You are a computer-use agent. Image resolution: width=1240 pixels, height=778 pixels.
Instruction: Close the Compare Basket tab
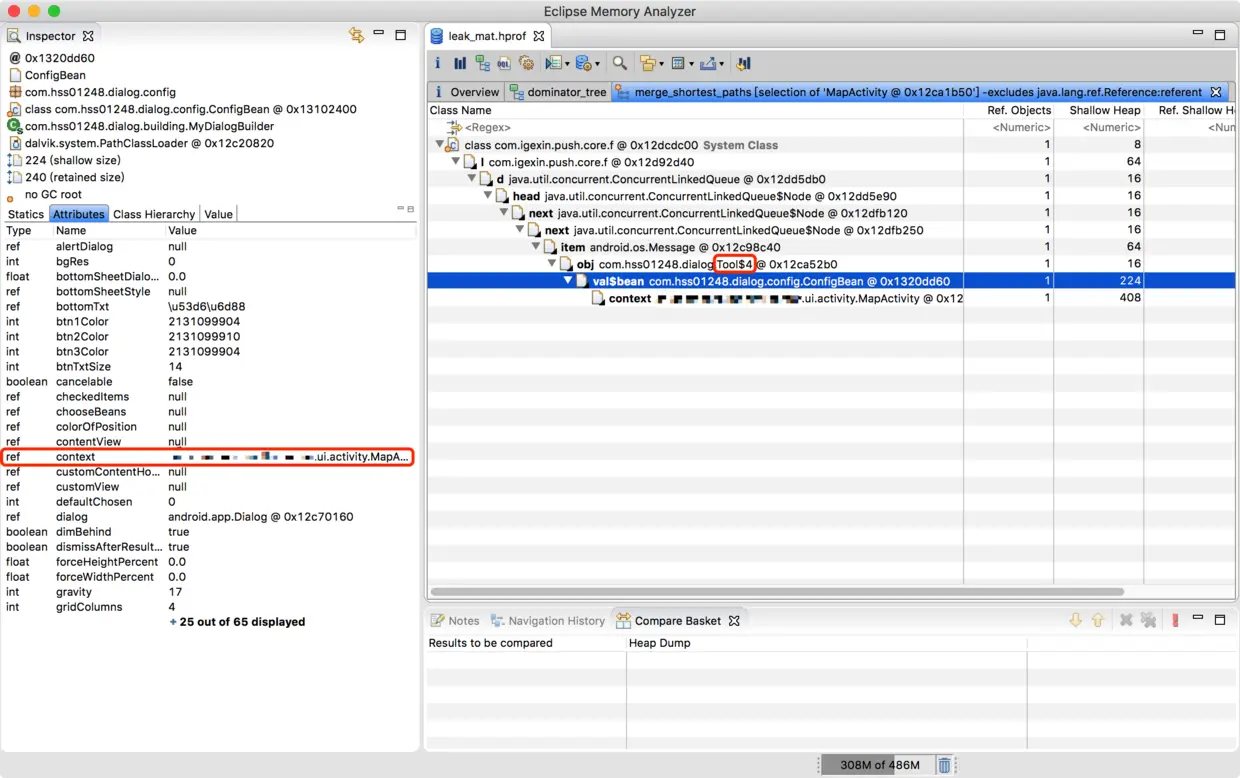[x=734, y=621]
